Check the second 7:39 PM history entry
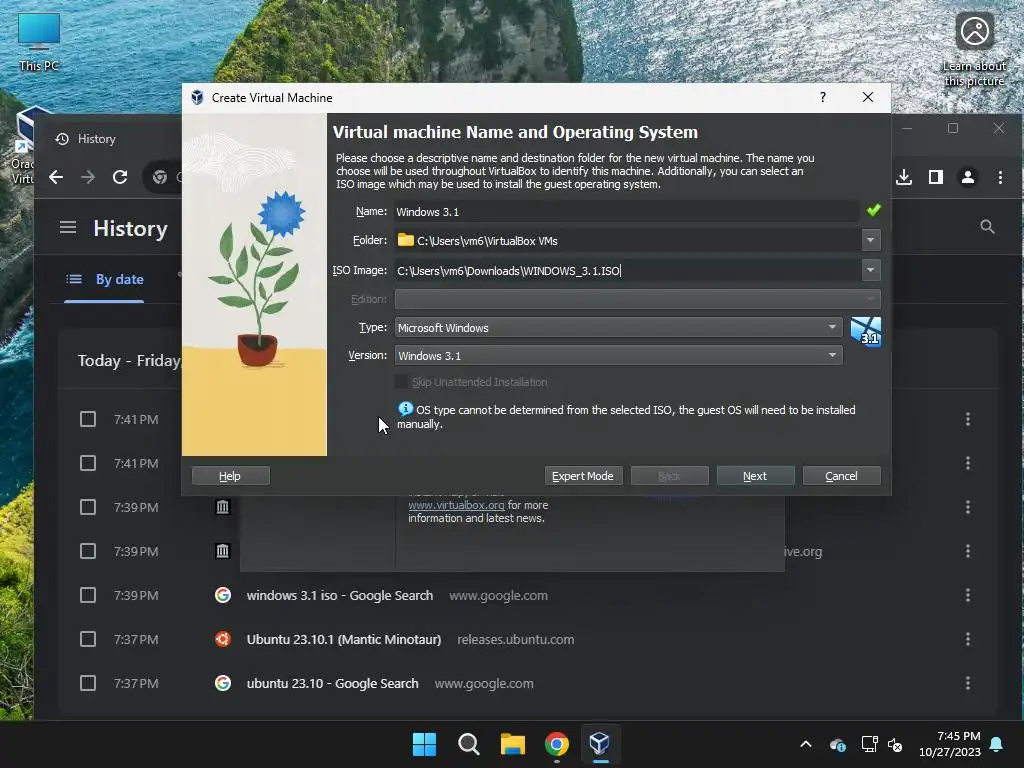 pyautogui.click(x=88, y=551)
